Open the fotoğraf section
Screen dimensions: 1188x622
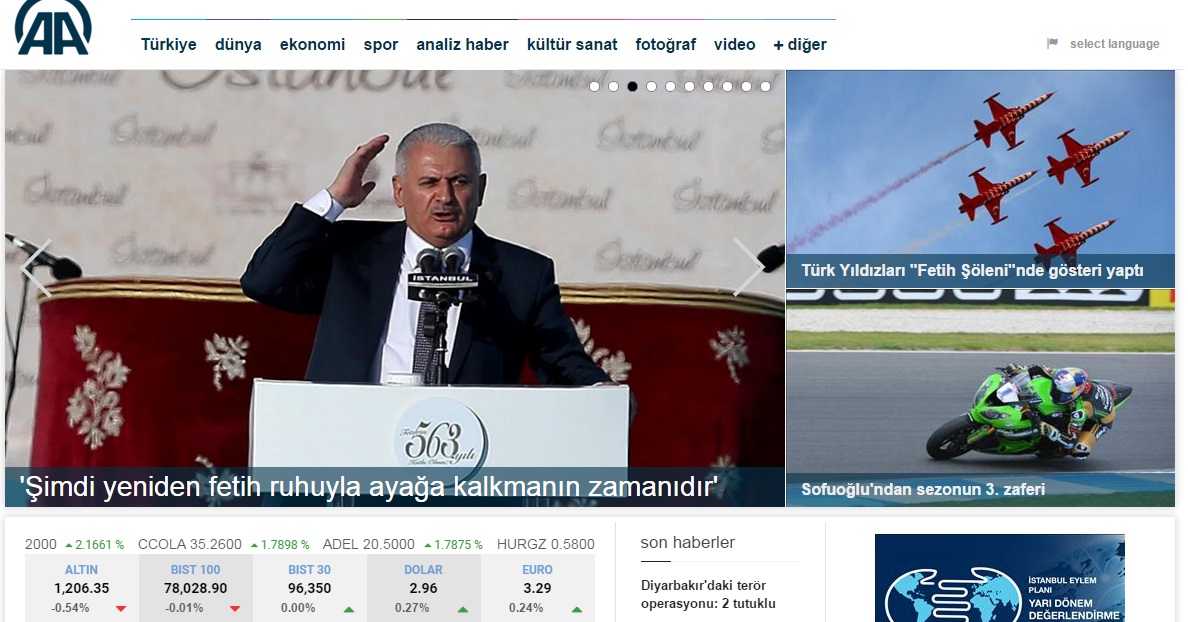click(x=665, y=45)
